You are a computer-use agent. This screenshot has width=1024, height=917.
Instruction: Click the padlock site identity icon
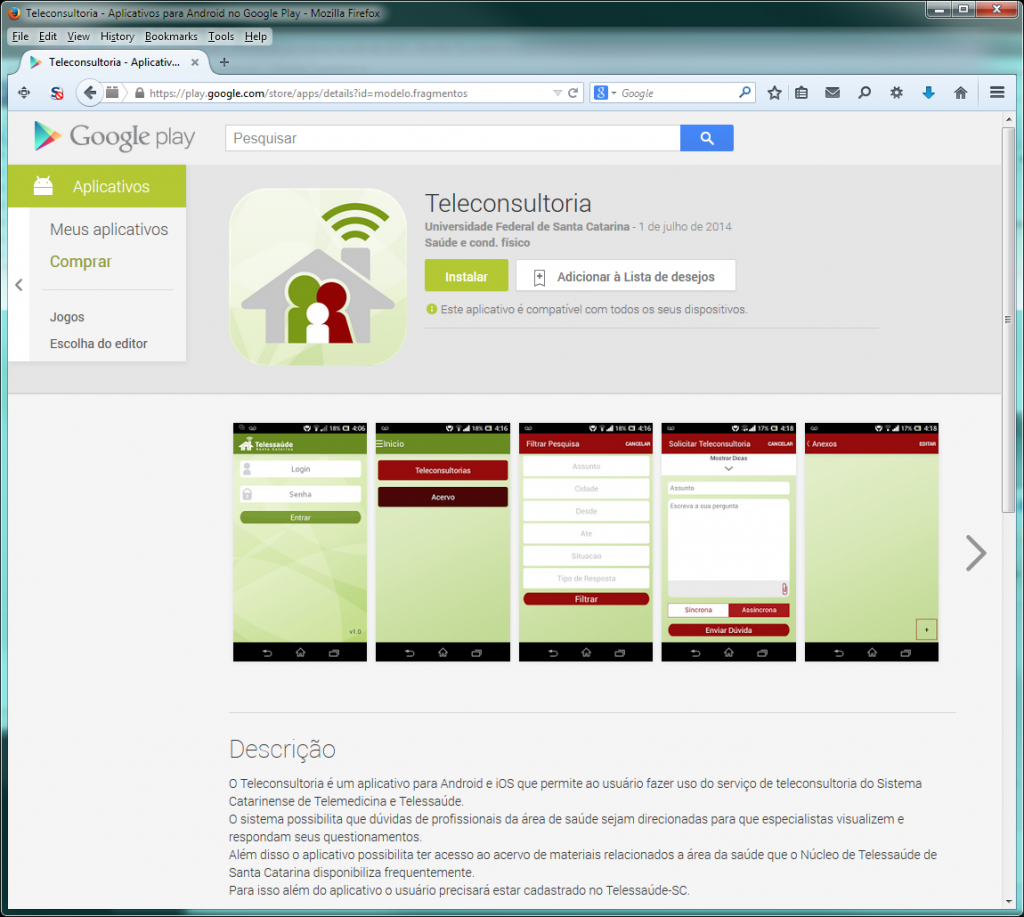tap(139, 93)
